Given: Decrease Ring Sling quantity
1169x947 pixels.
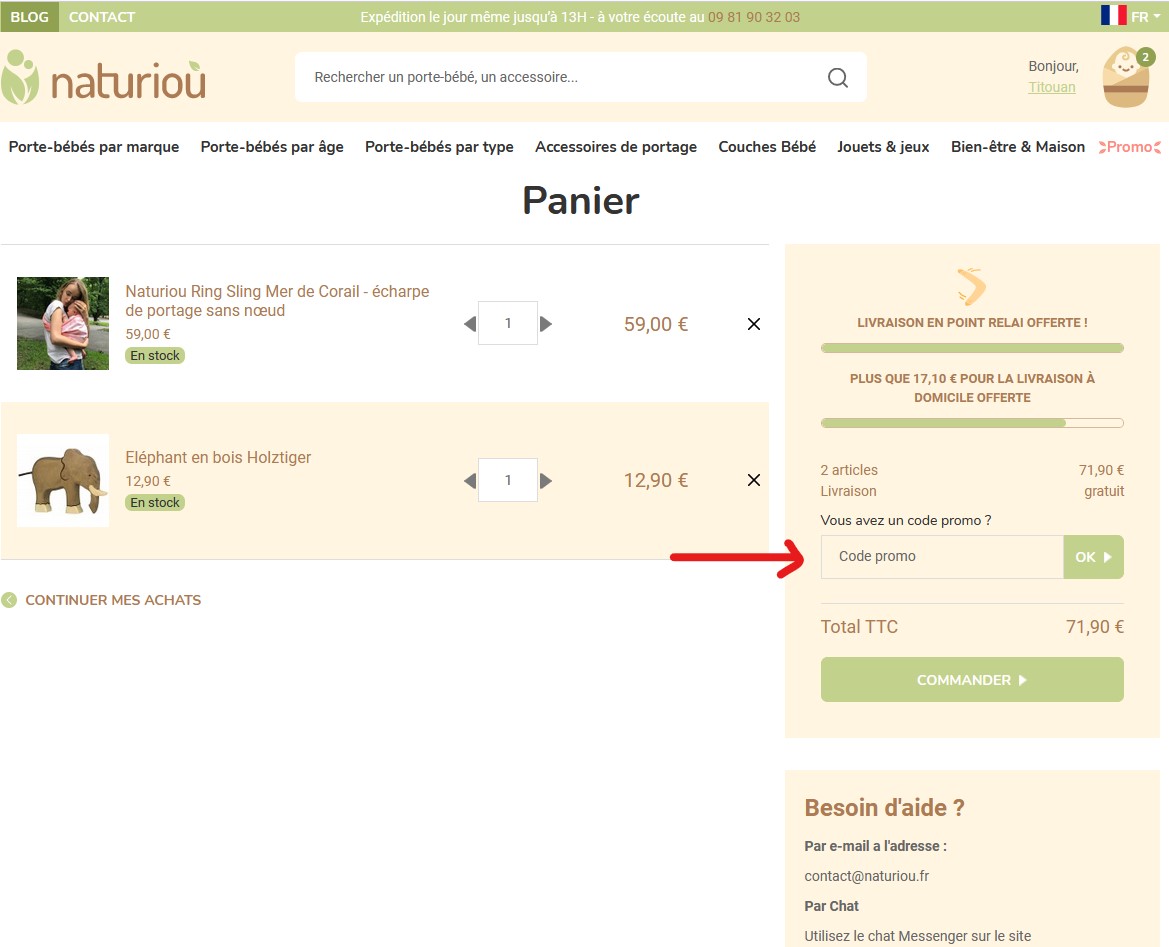Looking at the screenshot, I should pyautogui.click(x=470, y=324).
